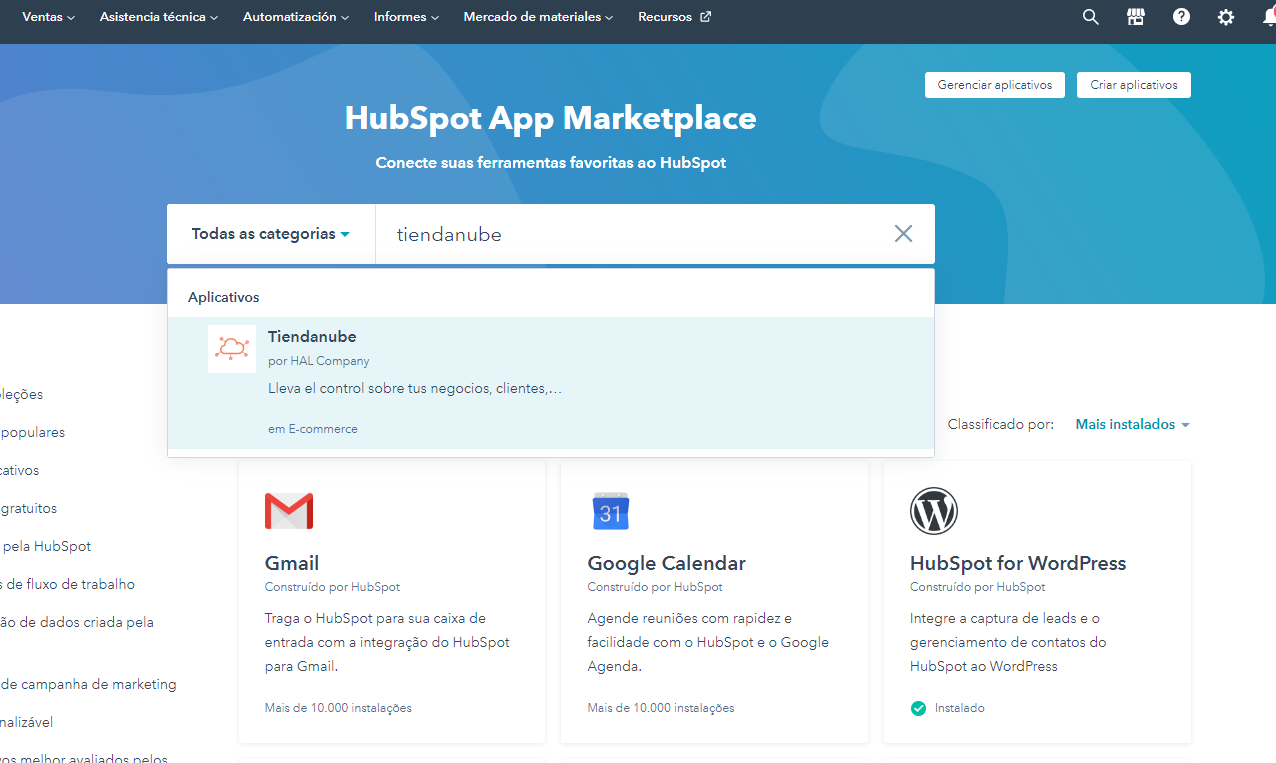The image size is (1276, 763).
Task: Click the Gerenciar aplicativos button
Action: tap(995, 85)
